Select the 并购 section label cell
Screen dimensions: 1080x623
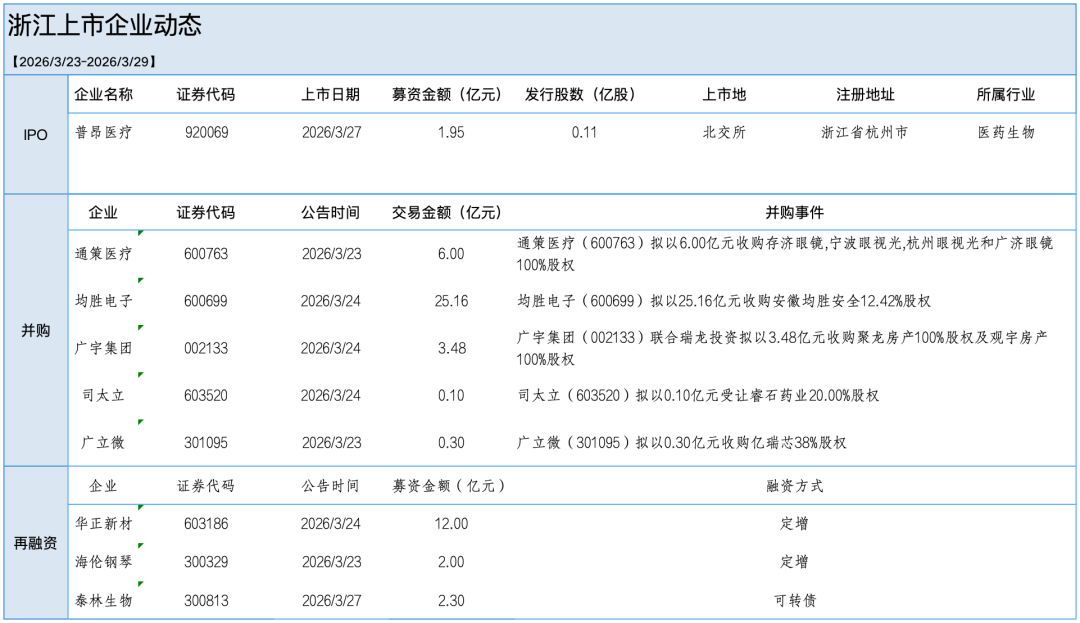[x=36, y=330]
